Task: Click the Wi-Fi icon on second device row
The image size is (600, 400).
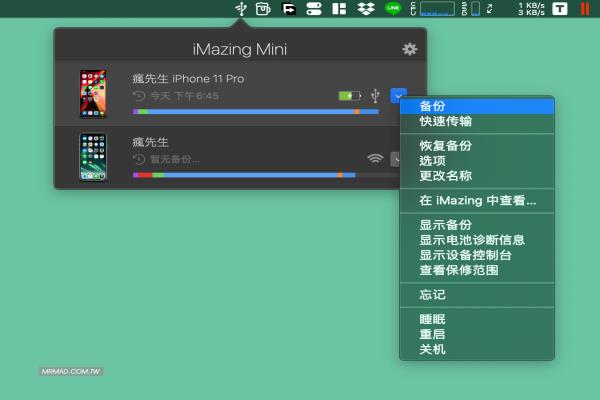Action: [x=375, y=158]
